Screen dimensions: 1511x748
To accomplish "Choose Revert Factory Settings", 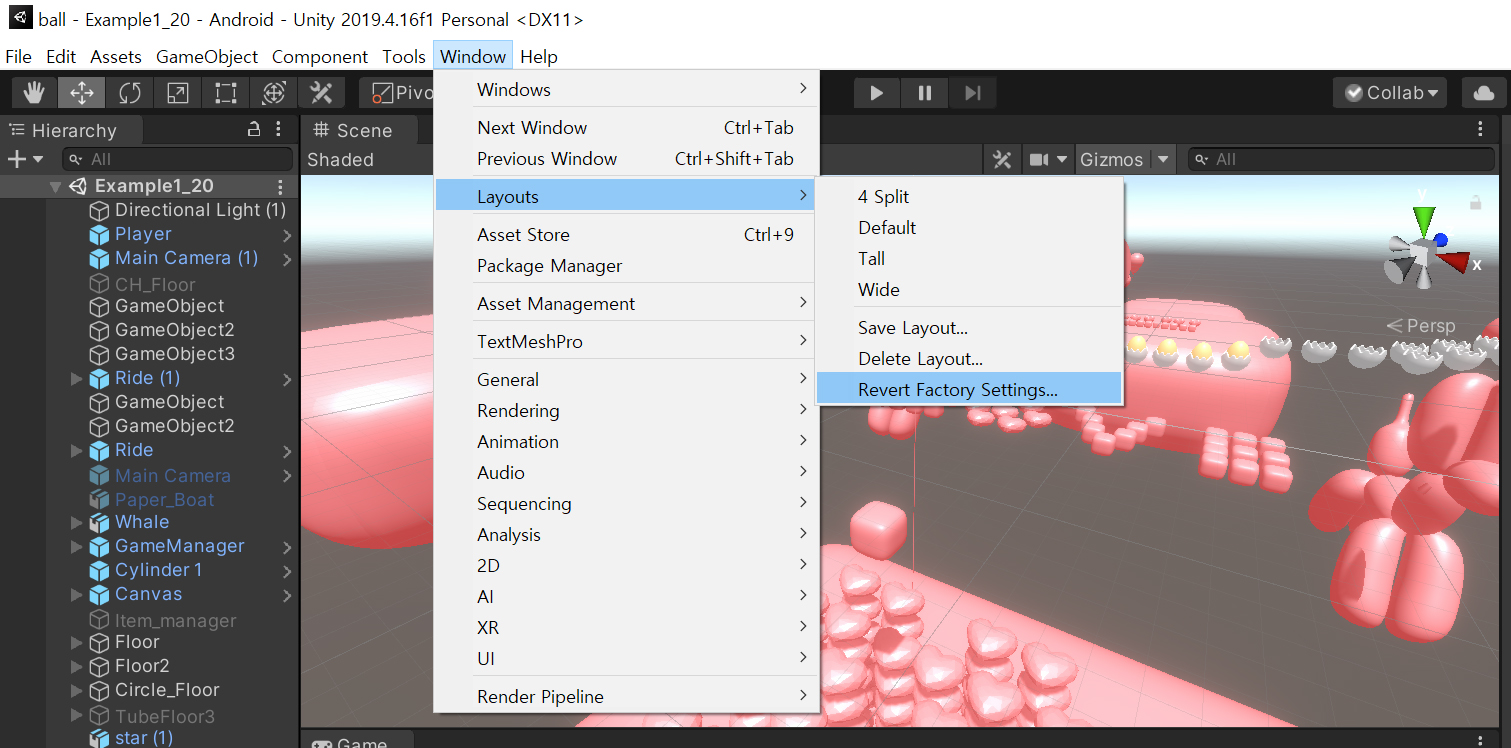I will click(969, 390).
